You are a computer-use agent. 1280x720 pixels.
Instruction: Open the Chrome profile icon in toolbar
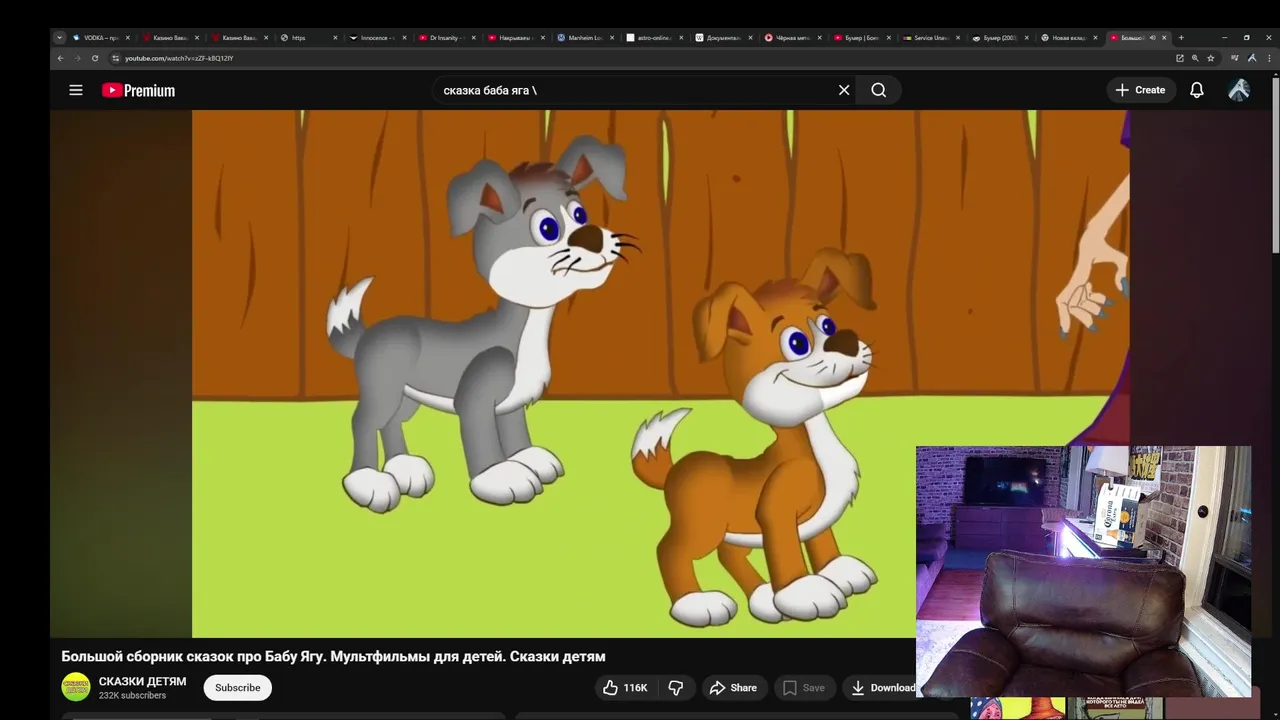tap(1252, 58)
